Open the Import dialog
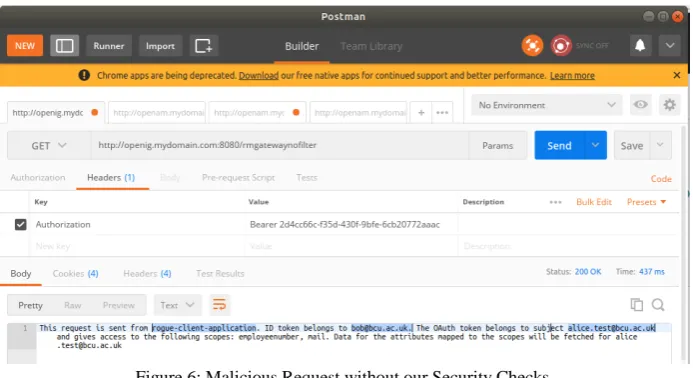 (x=160, y=46)
